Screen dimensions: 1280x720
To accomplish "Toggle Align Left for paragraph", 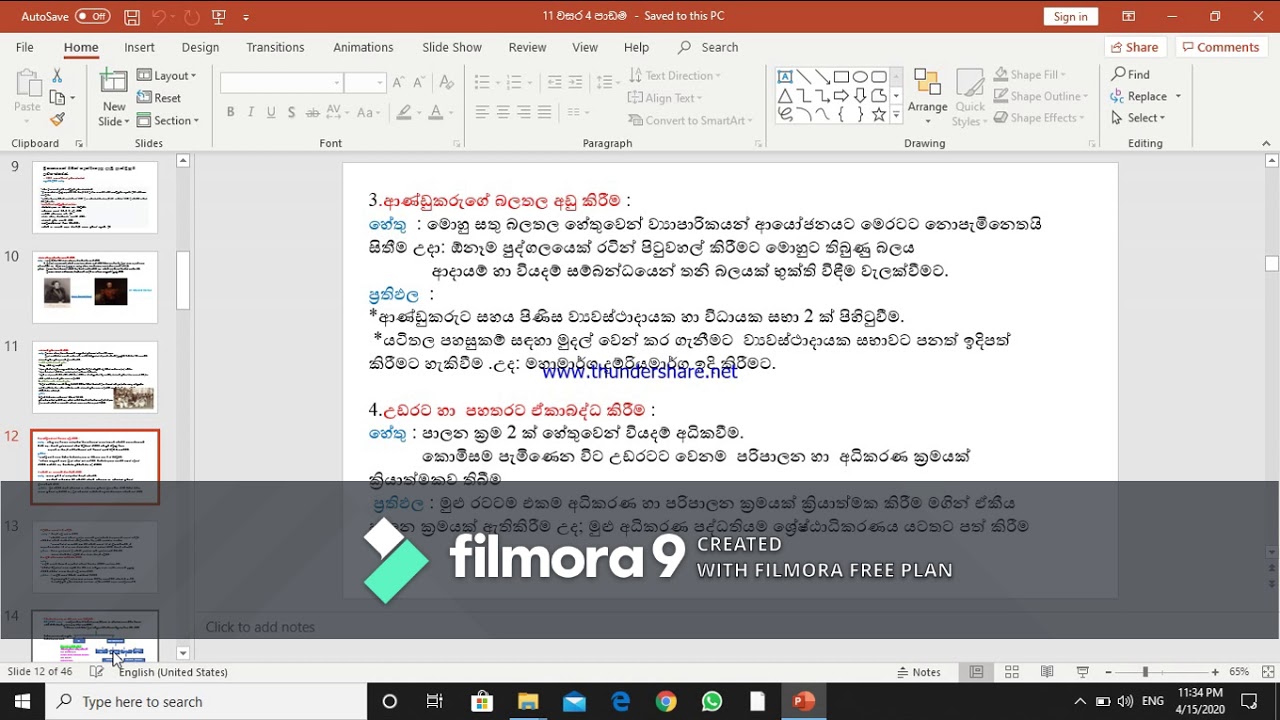I will point(482,112).
